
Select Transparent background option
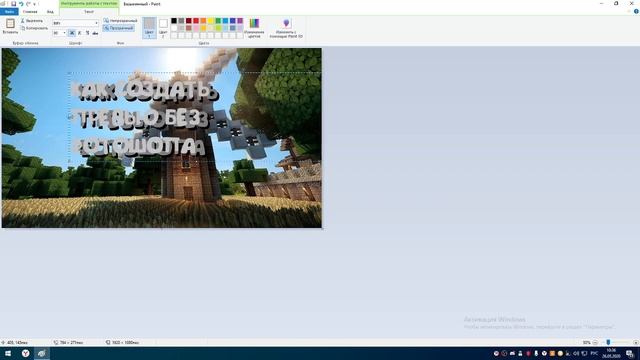pos(119,28)
